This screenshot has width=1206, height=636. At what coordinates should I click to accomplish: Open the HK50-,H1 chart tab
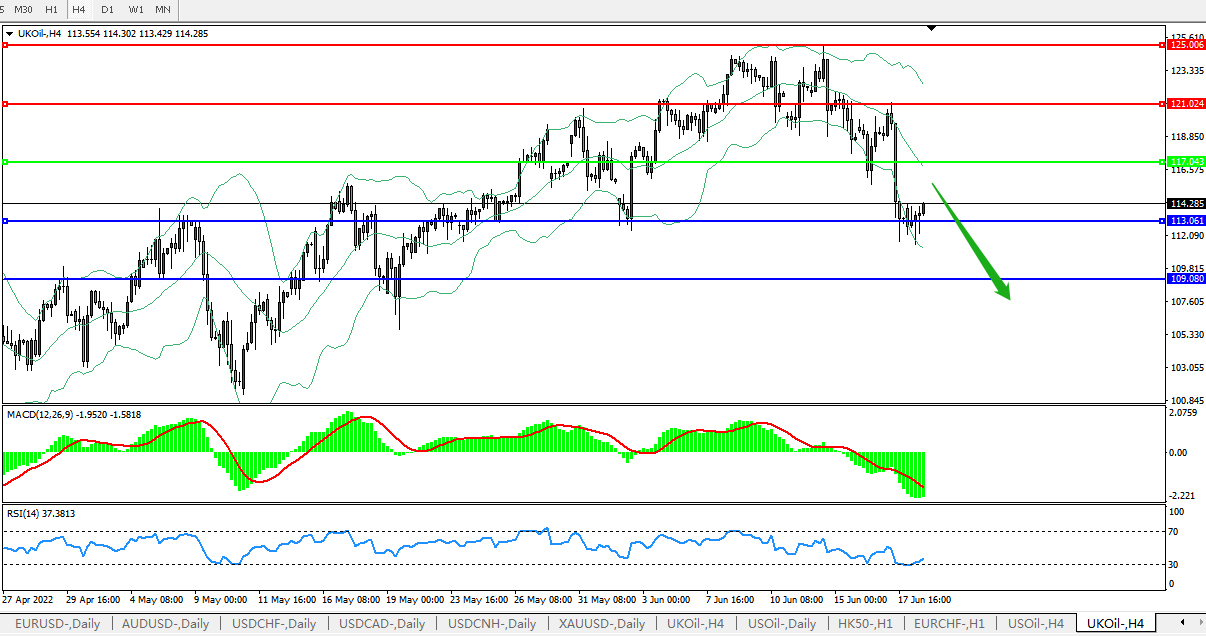coord(864,624)
